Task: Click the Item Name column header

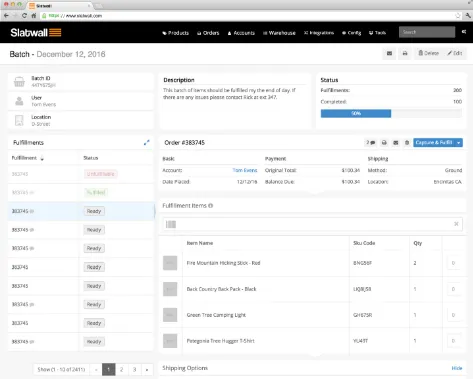Action: click(x=200, y=243)
